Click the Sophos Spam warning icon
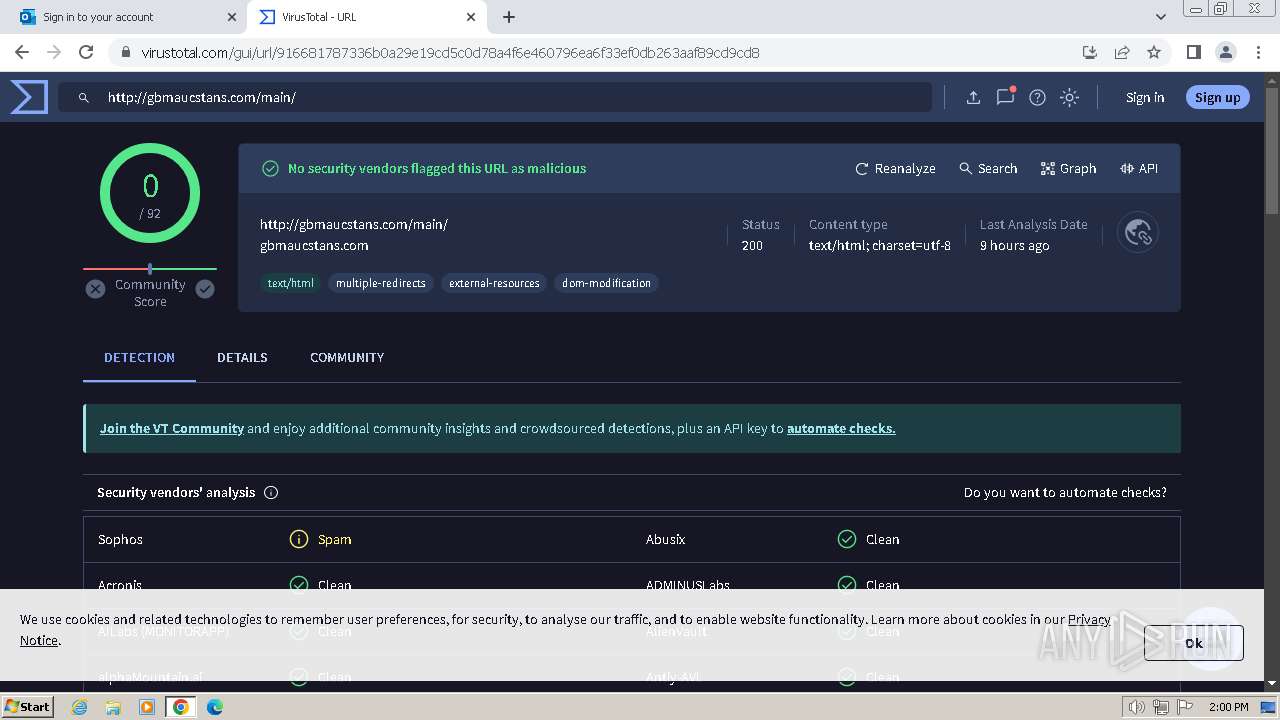This screenshot has width=1280, height=720. (298, 539)
